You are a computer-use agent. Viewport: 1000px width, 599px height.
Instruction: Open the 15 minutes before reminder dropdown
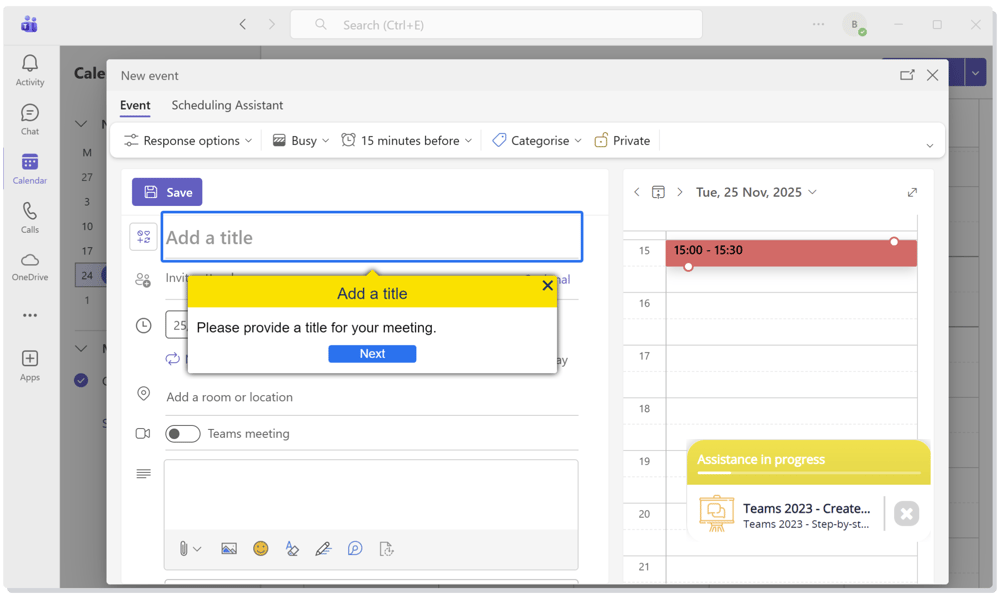406,140
